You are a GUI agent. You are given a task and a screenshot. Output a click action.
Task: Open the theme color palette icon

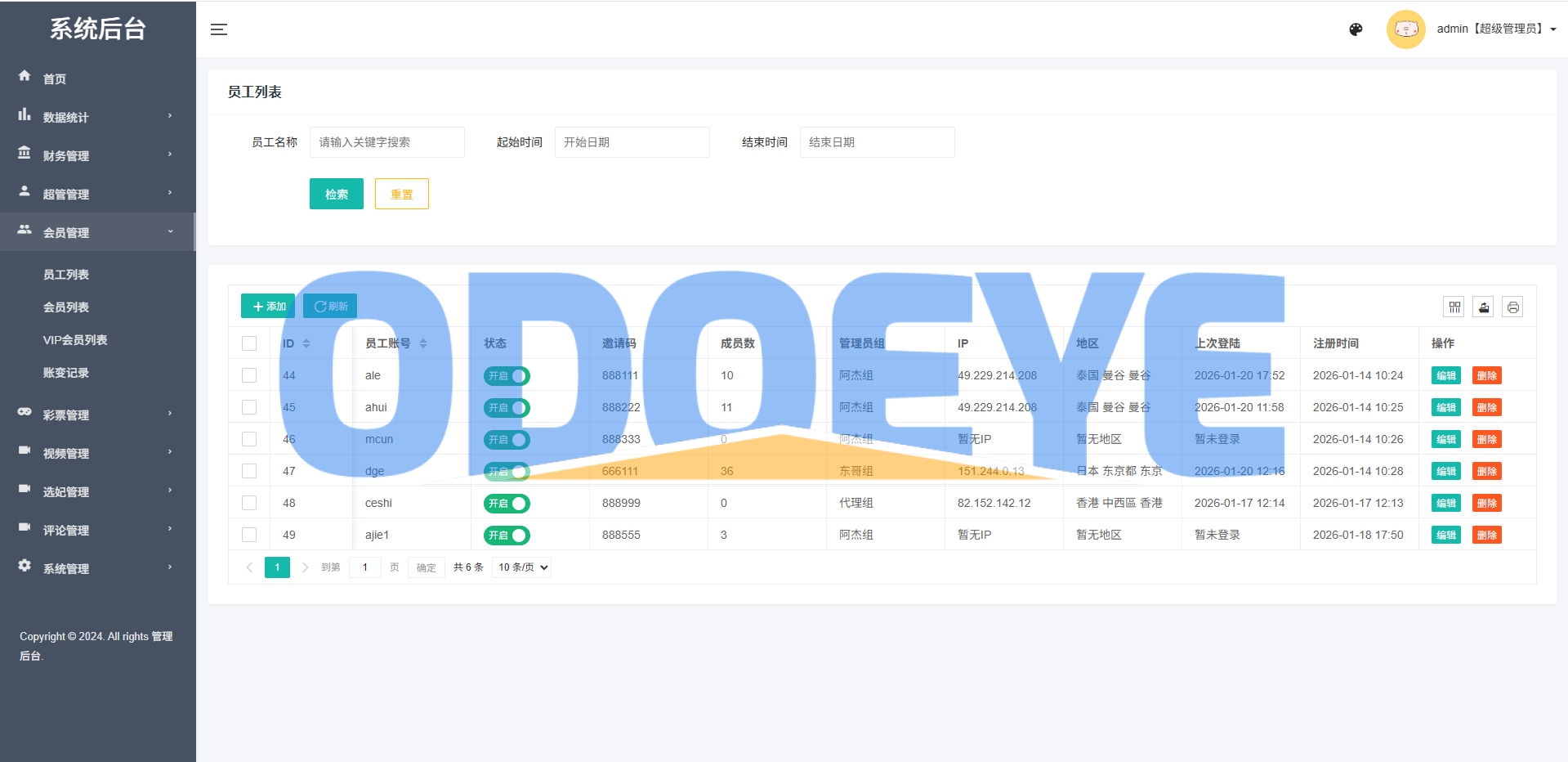click(1356, 29)
